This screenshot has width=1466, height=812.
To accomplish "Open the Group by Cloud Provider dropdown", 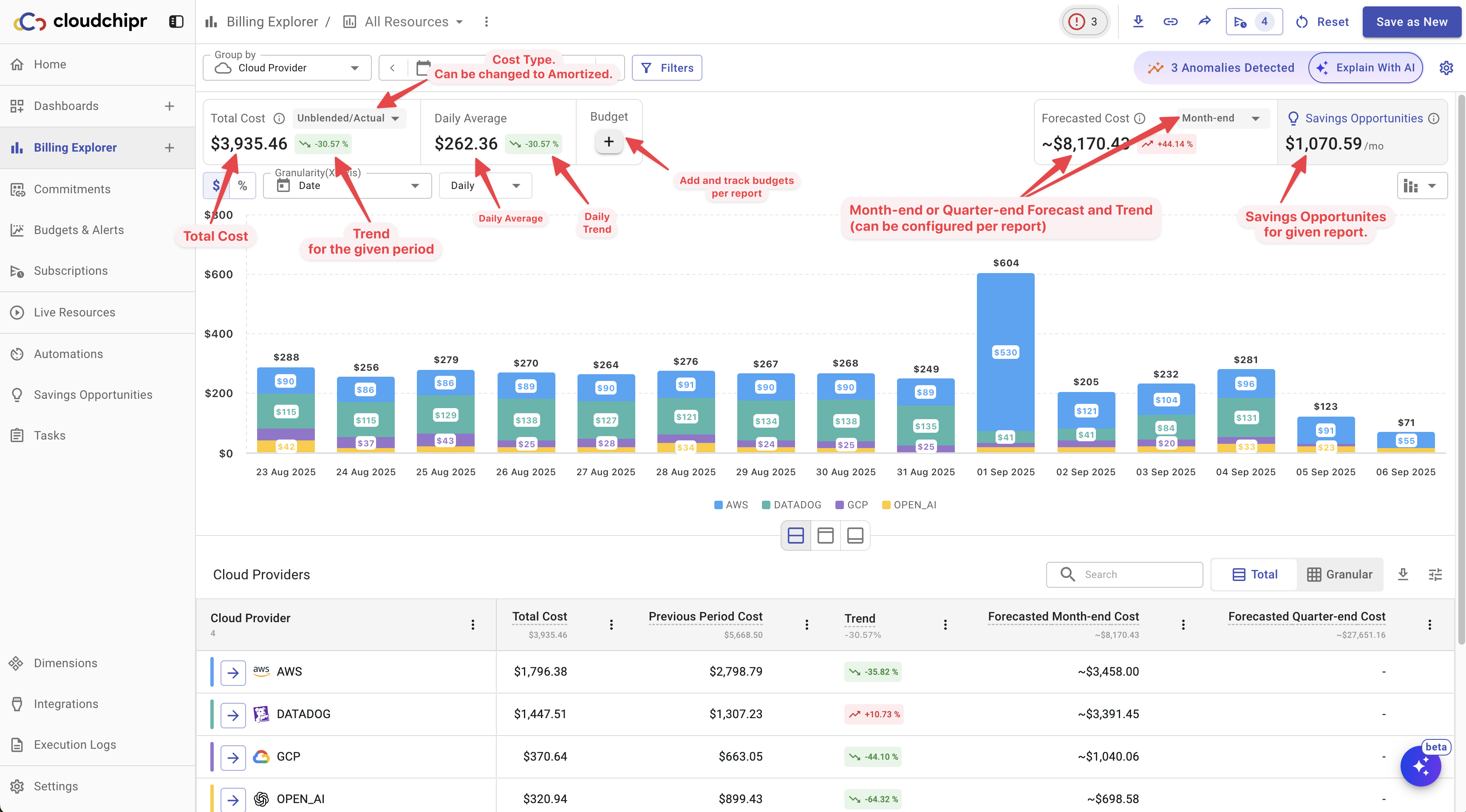I will click(287, 68).
